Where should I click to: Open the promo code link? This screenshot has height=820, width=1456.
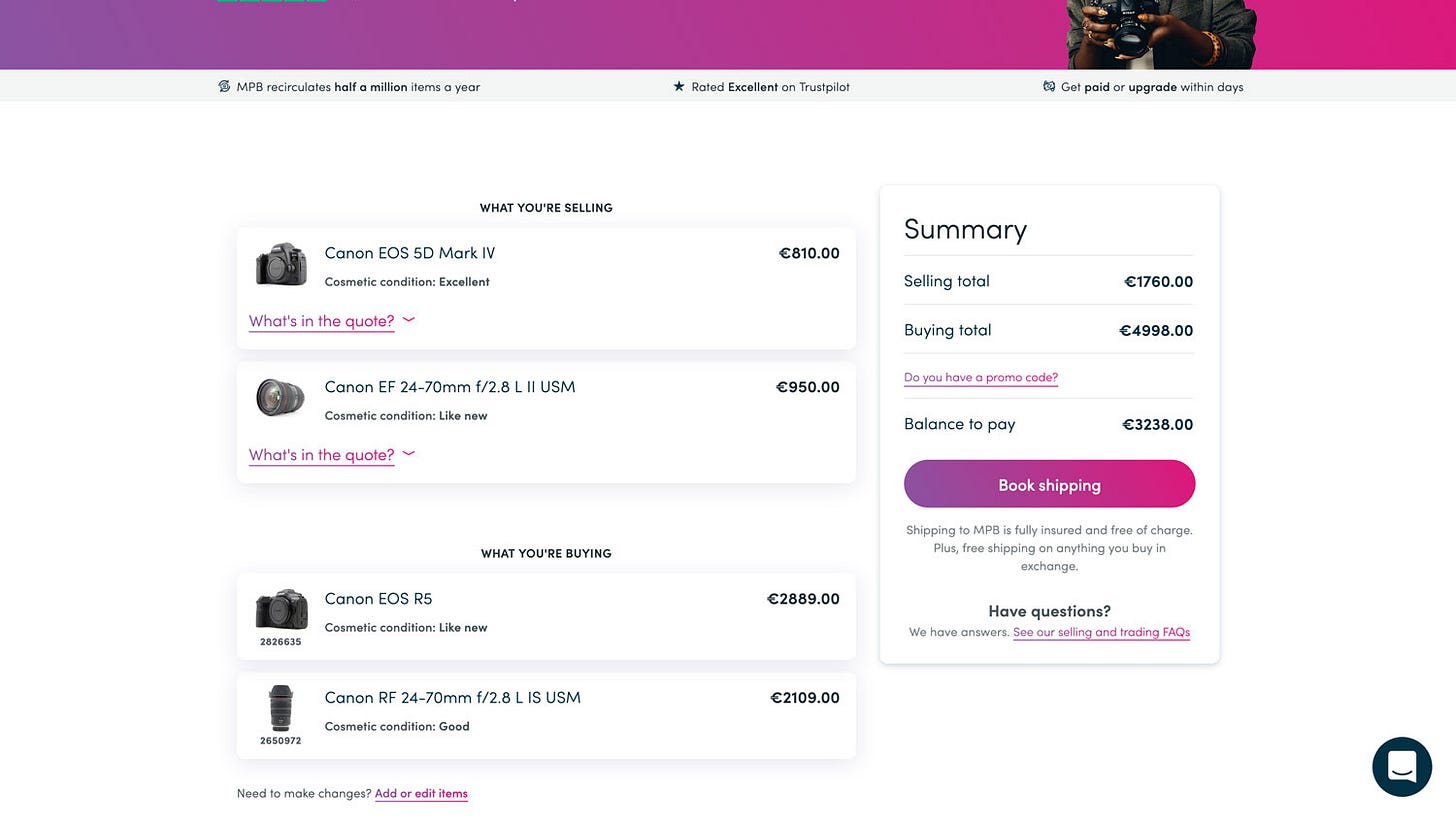981,378
